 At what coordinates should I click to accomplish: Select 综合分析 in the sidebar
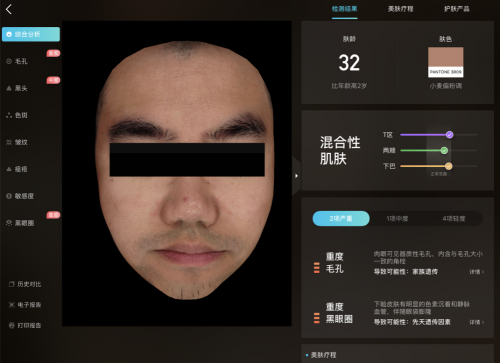(31, 34)
